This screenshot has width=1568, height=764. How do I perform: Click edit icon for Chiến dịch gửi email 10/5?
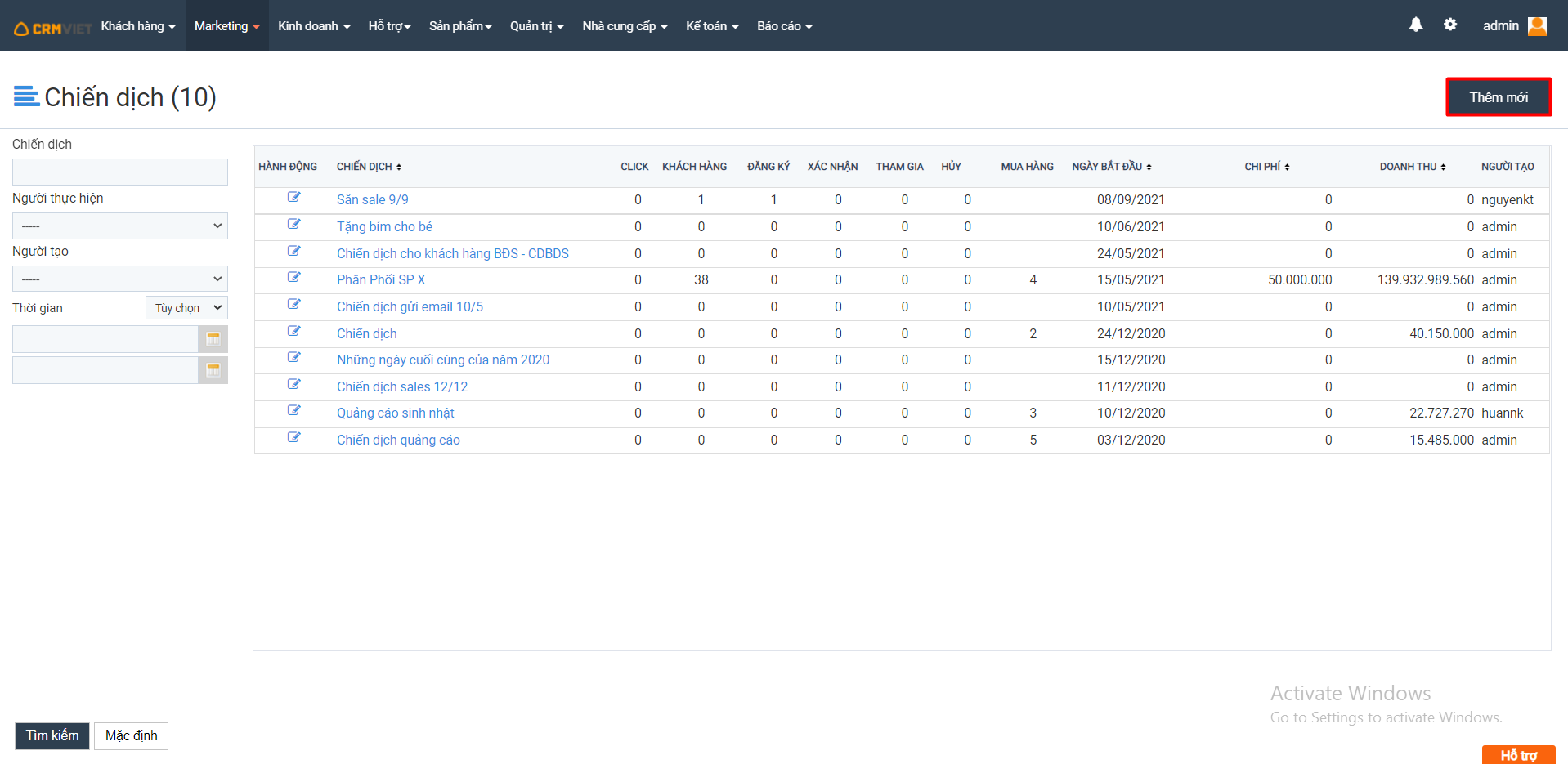pyautogui.click(x=294, y=304)
